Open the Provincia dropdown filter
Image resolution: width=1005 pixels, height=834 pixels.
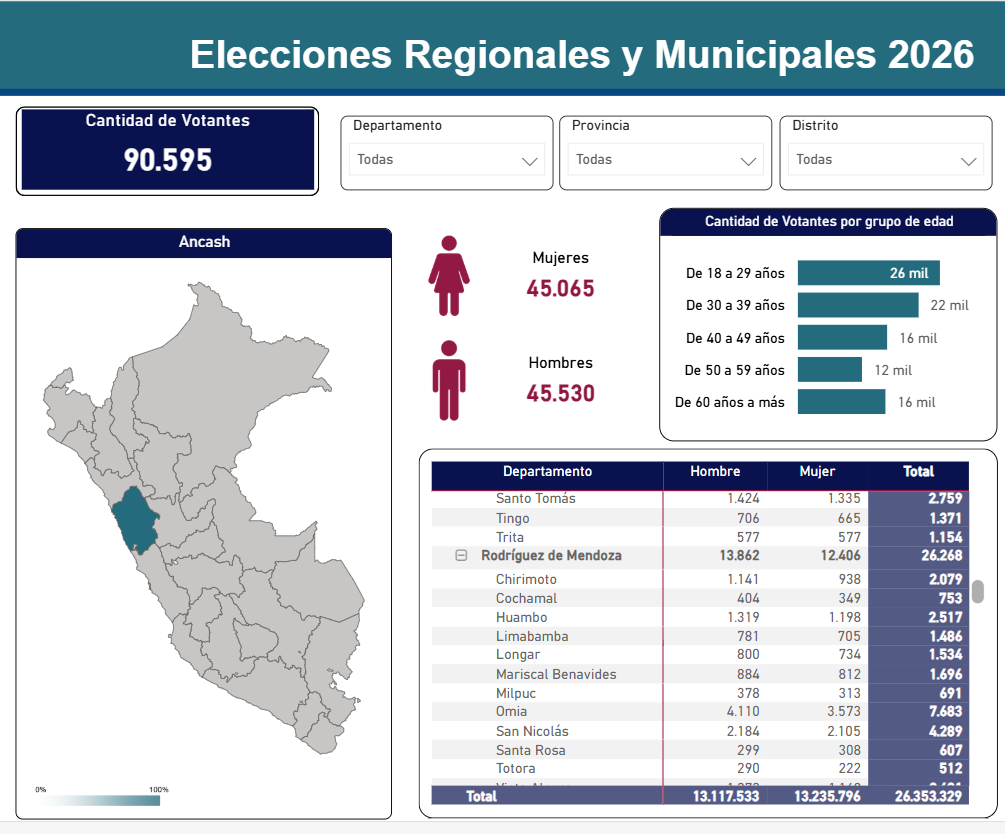665,160
